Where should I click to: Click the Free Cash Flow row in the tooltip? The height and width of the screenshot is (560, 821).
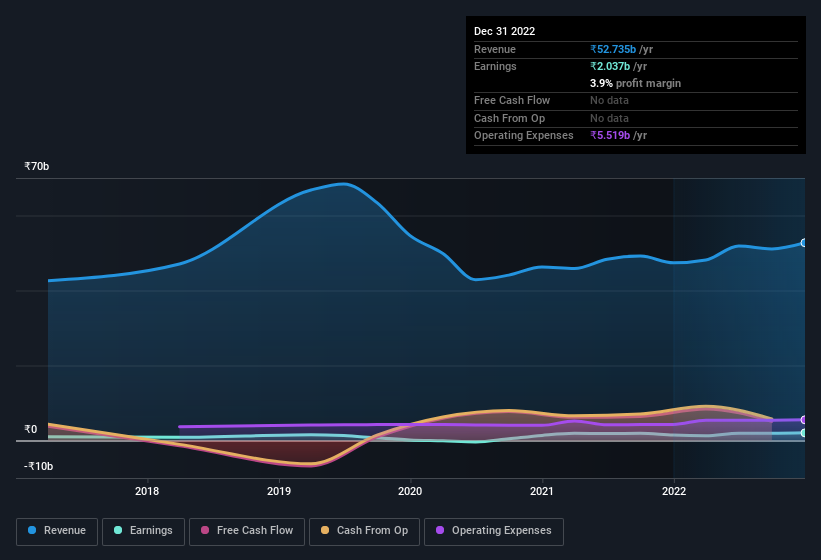(x=636, y=100)
